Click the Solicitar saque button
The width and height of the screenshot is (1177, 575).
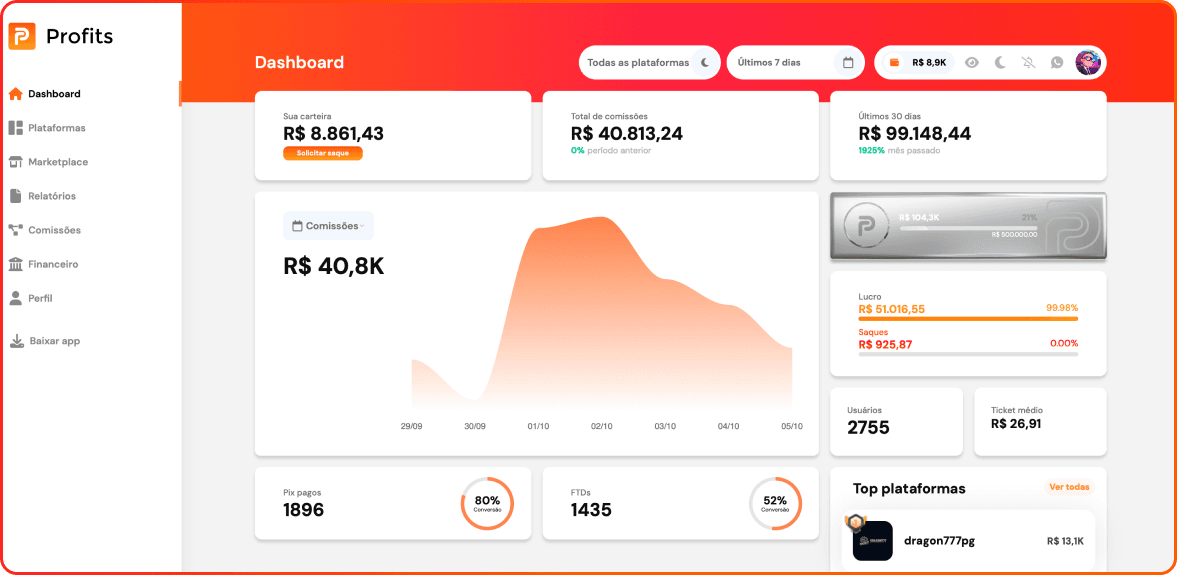322,154
